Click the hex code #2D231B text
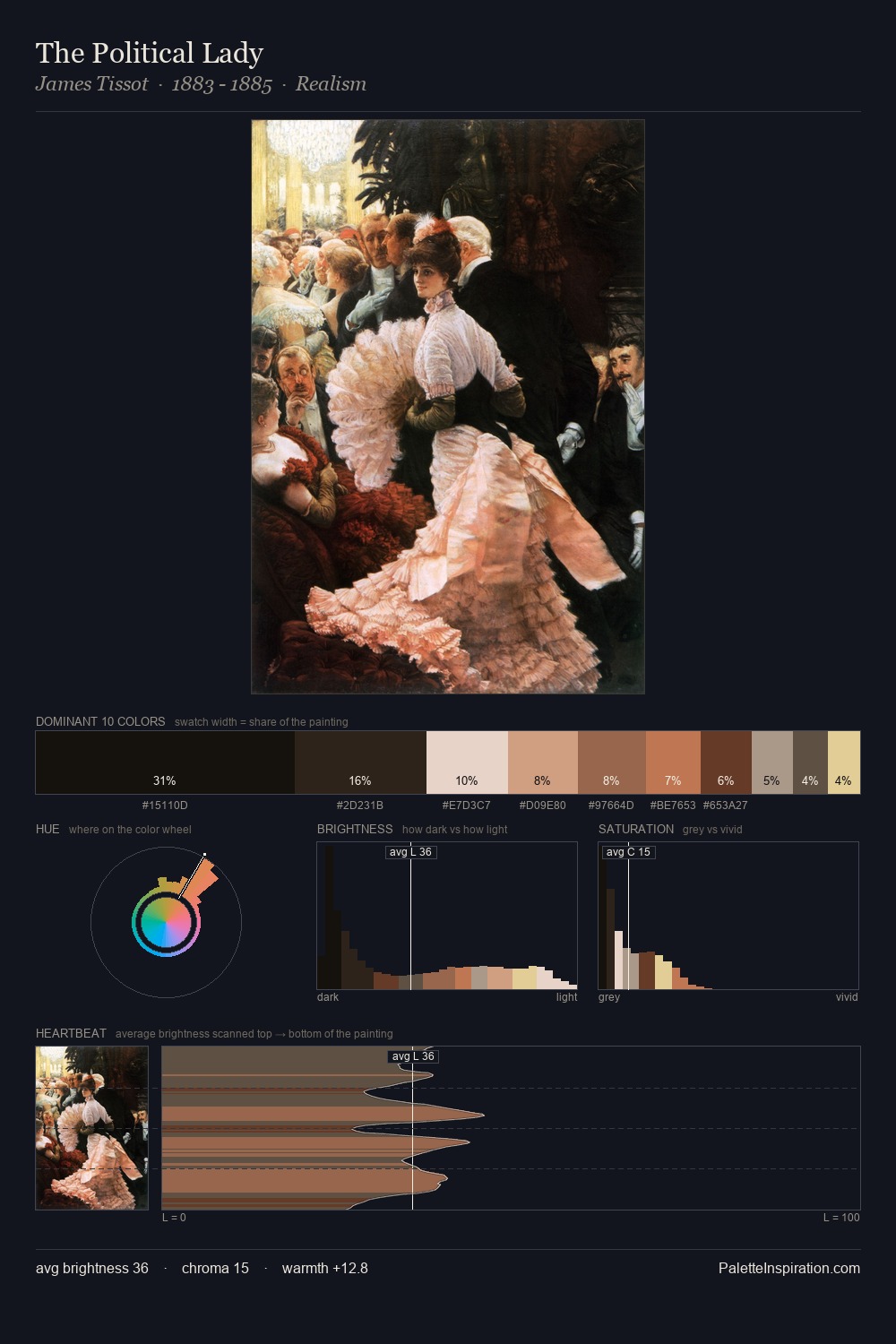This screenshot has height=1344, width=896. (x=360, y=806)
